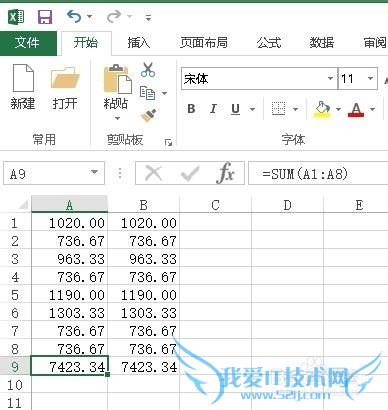Image resolution: width=388 pixels, height=410 pixels.
Task: Select column C header
Action: 215,204
